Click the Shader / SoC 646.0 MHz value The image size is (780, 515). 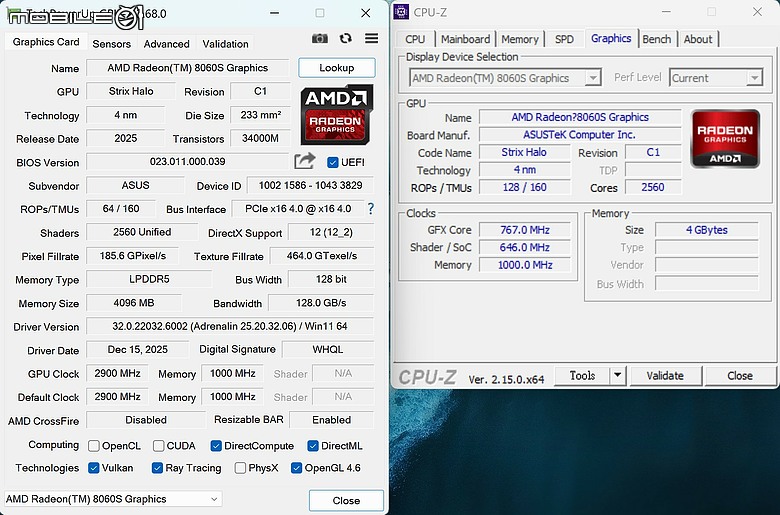525,247
